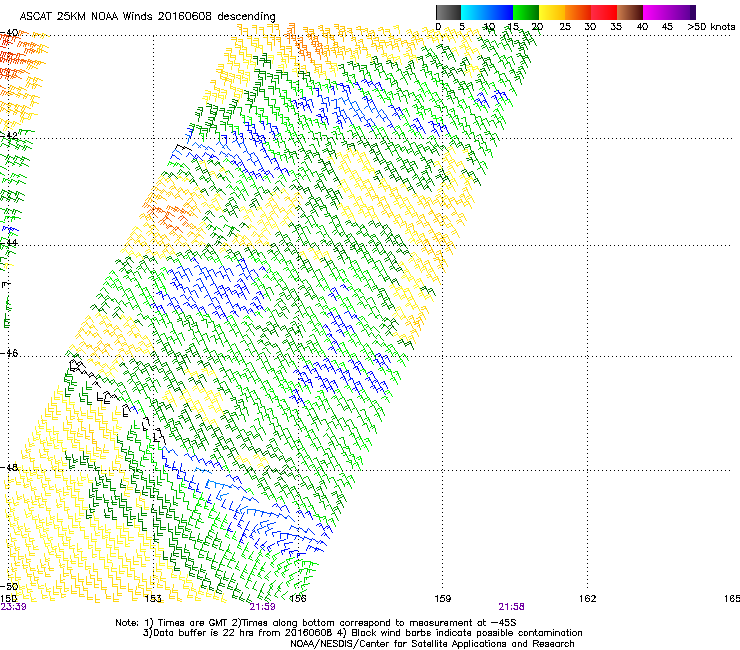Viewport: 740px width, 650px height.
Task: Click the purple time stamp '21:58'
Action: (x=512, y=607)
